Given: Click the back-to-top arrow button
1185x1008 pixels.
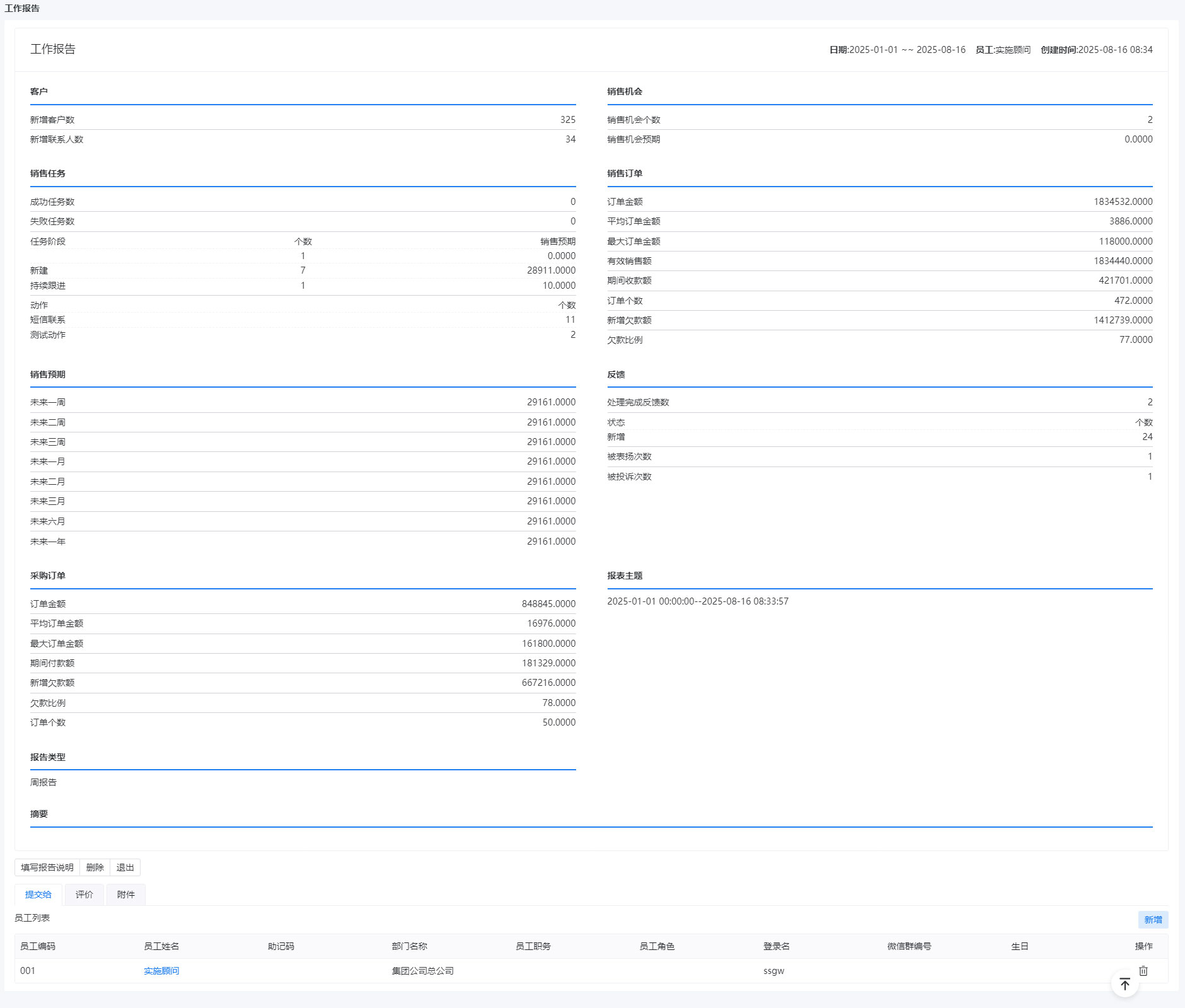Looking at the screenshot, I should point(1124,984).
